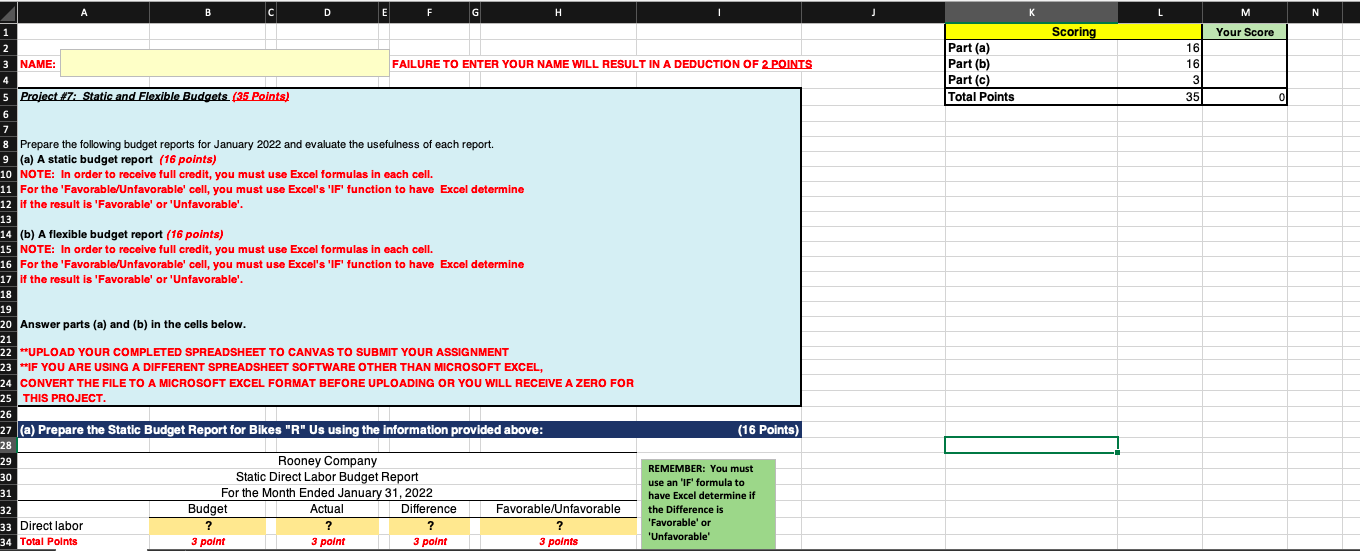Select 'Static Direct Labor Budget Report' title
1360x551 pixels.
327,477
